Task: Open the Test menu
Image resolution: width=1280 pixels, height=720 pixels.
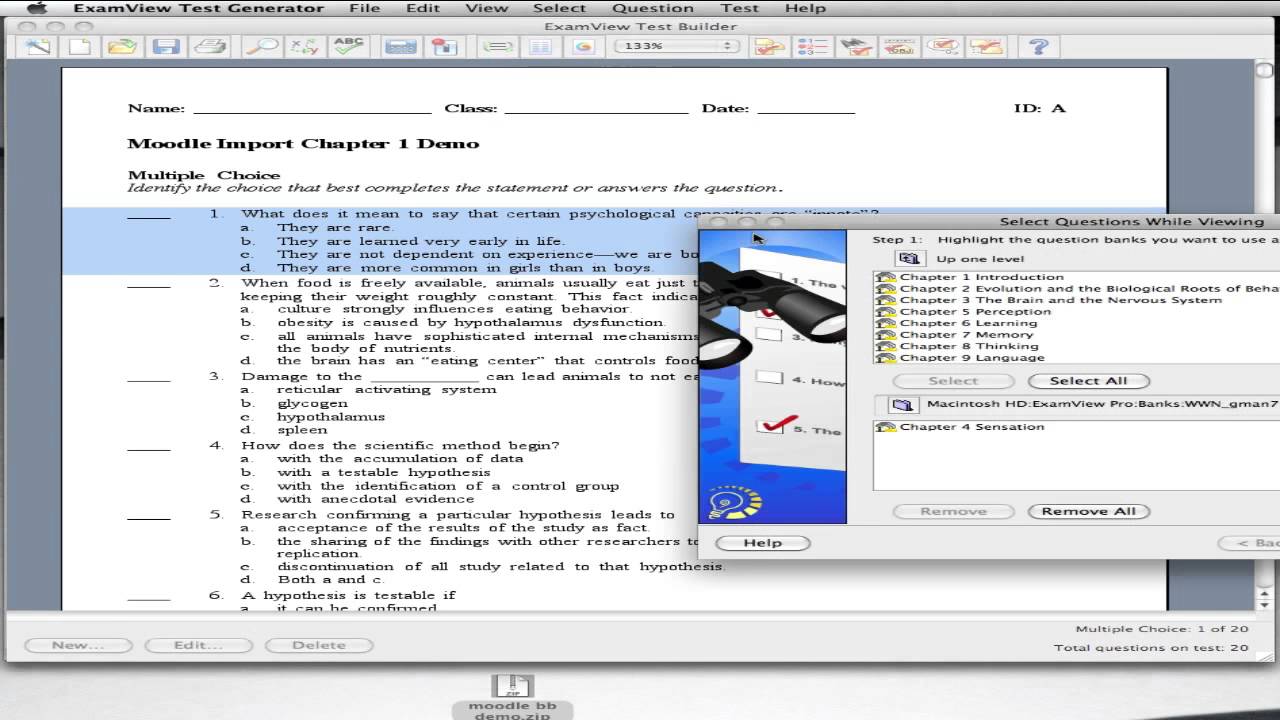Action: click(739, 8)
